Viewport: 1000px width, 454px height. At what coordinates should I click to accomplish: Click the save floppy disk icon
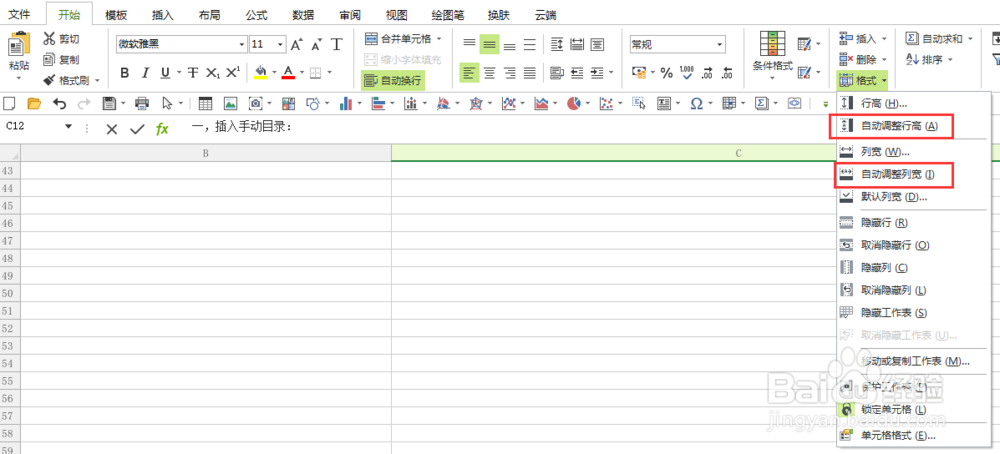point(109,103)
